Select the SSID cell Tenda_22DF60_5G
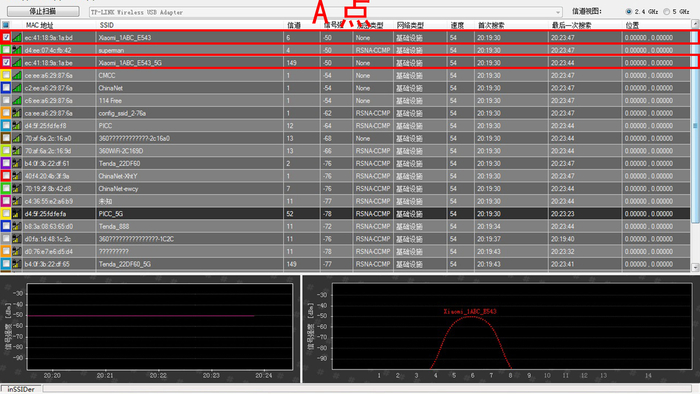700x394 pixels. [x=125, y=264]
